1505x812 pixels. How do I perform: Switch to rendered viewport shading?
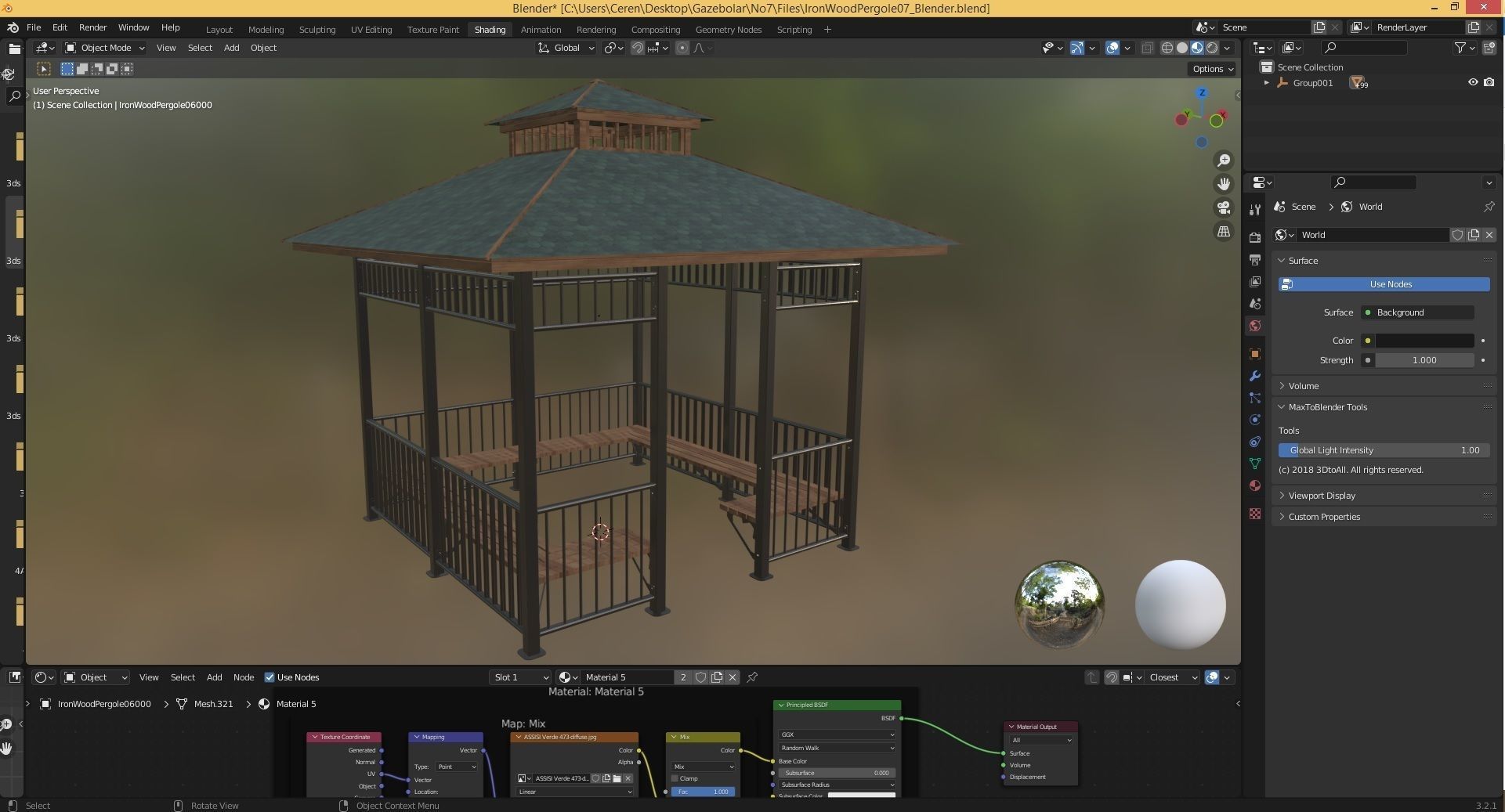[1212, 48]
